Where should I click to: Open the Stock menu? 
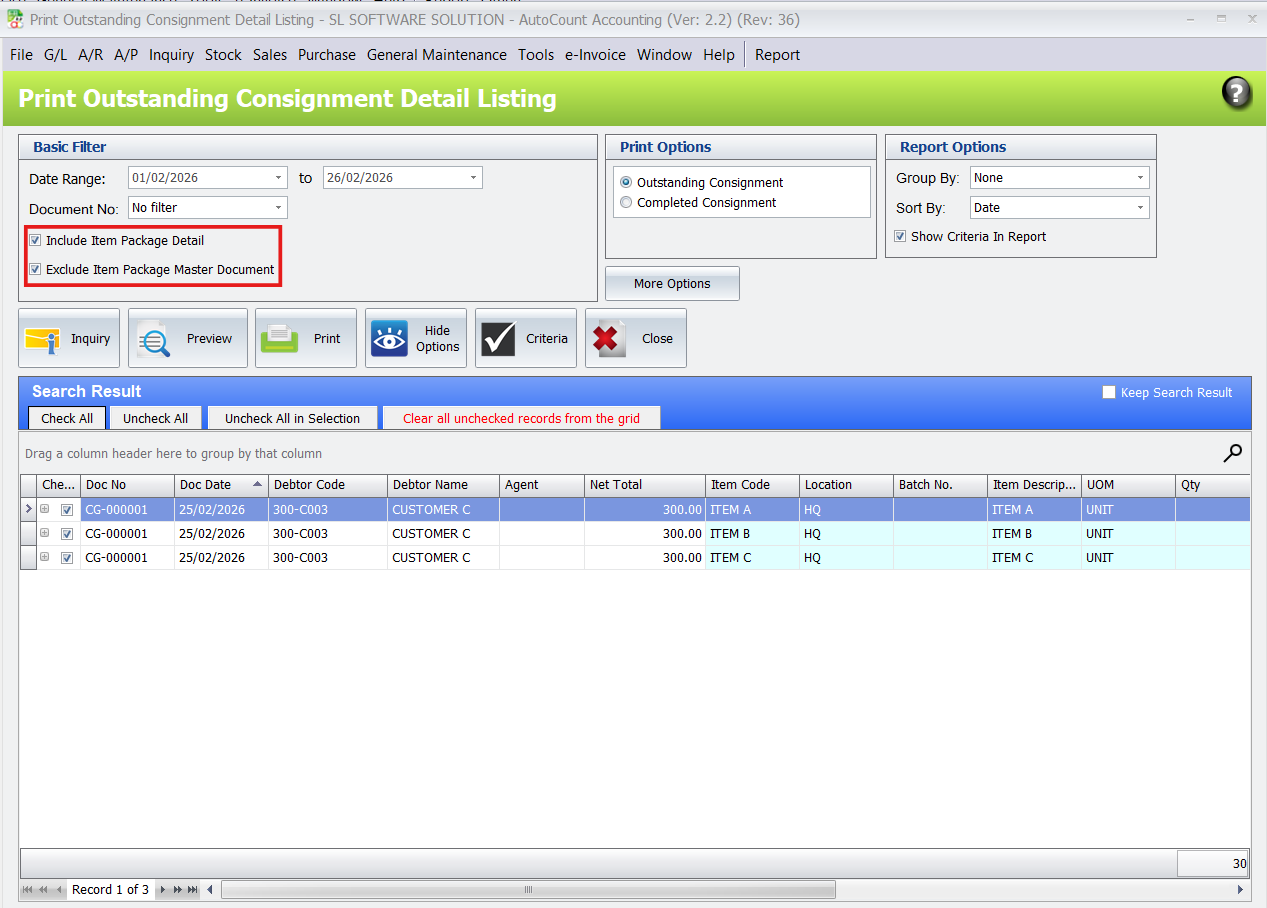point(223,55)
